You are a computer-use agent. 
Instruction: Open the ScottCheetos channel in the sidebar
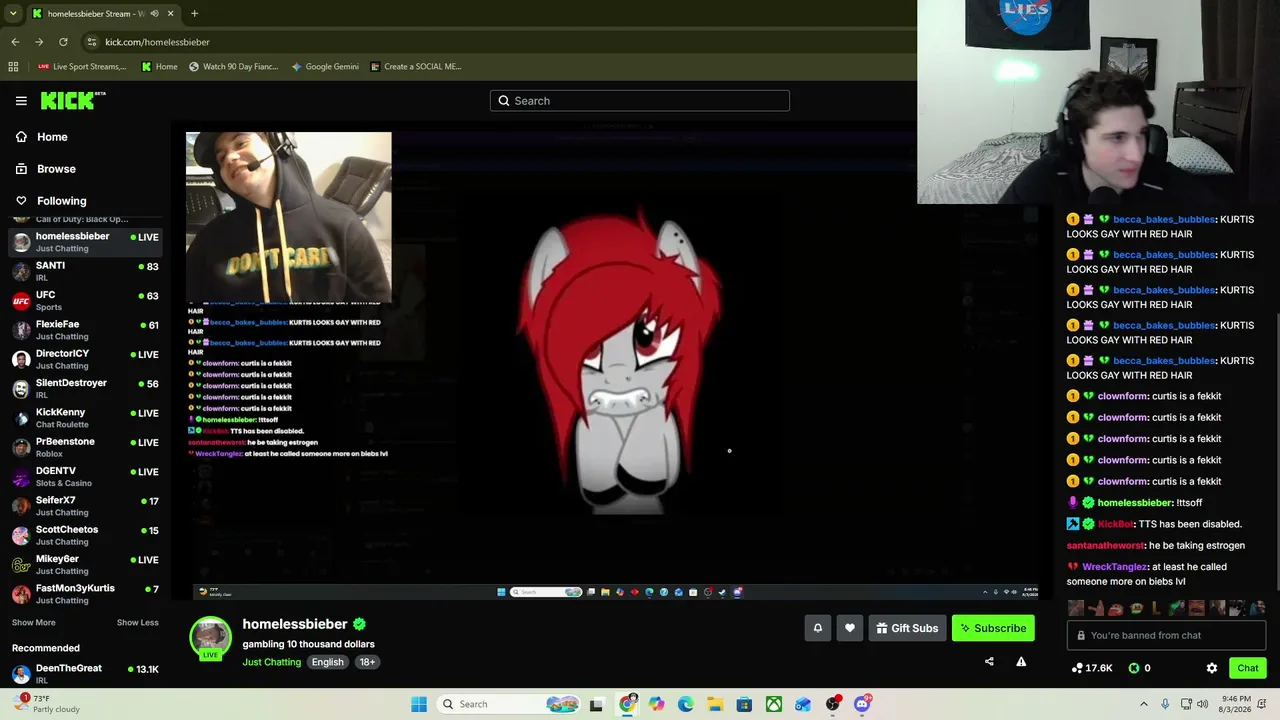(x=85, y=535)
